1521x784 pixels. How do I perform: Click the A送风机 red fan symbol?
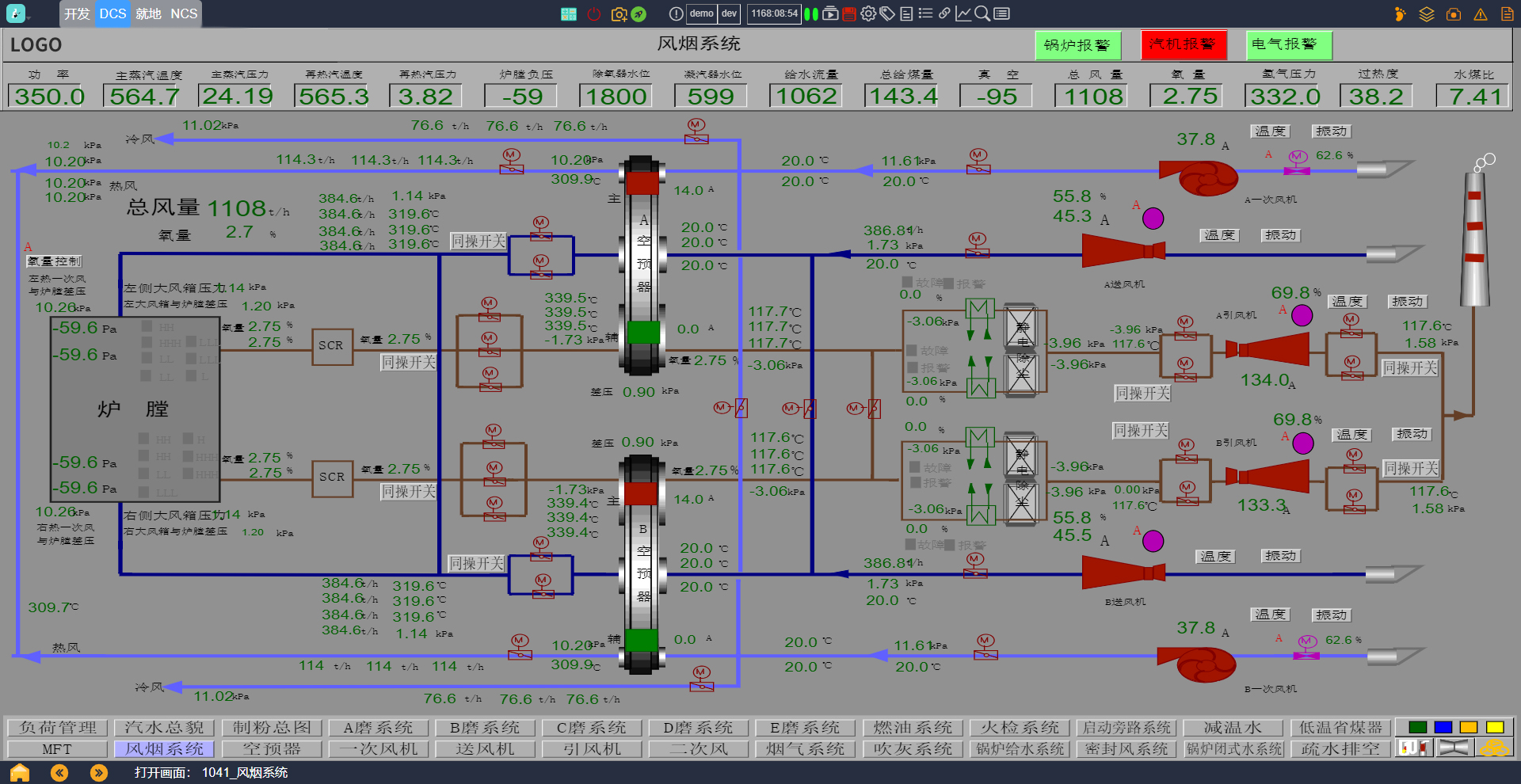point(1123,250)
